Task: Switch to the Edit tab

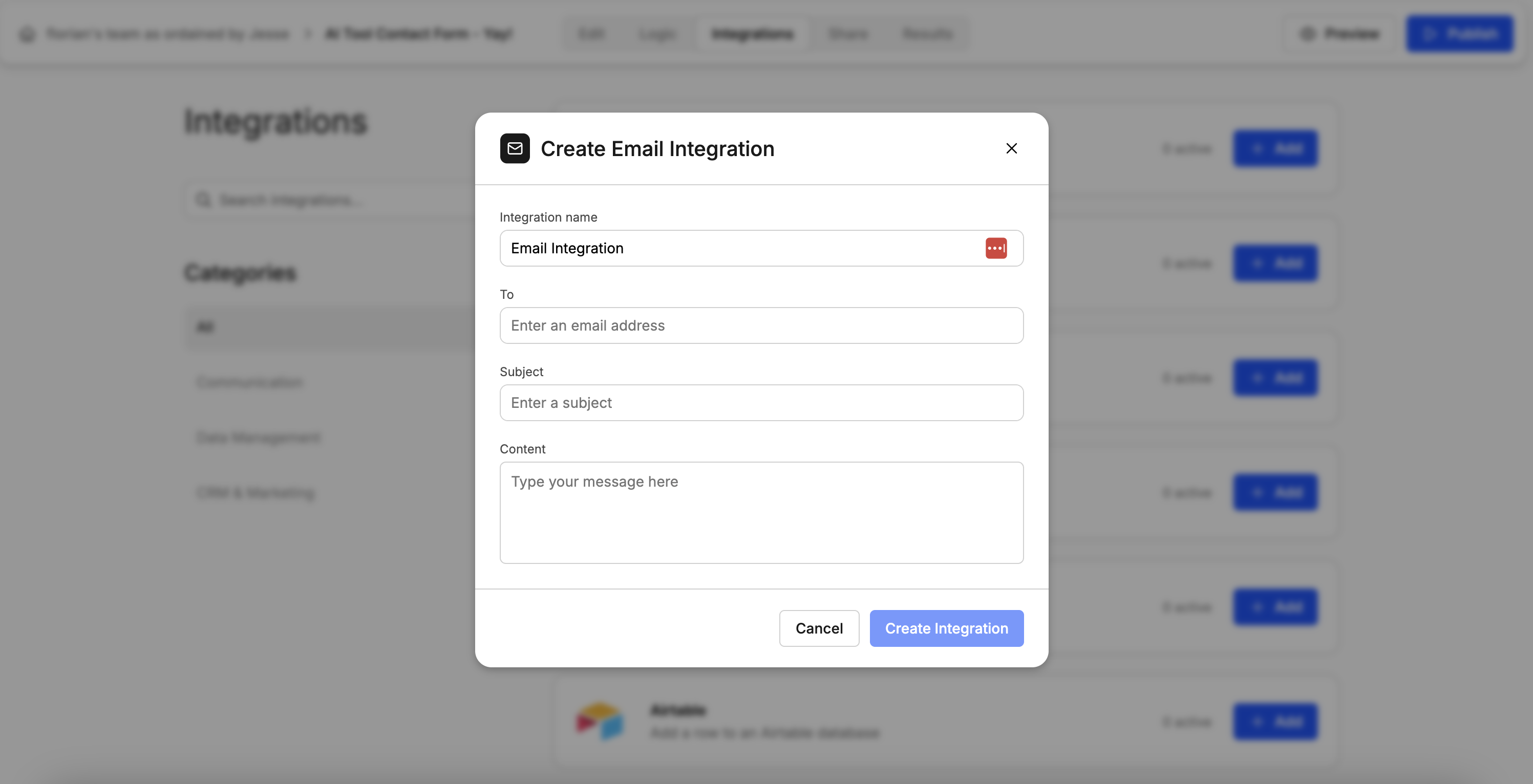Action: (x=591, y=34)
